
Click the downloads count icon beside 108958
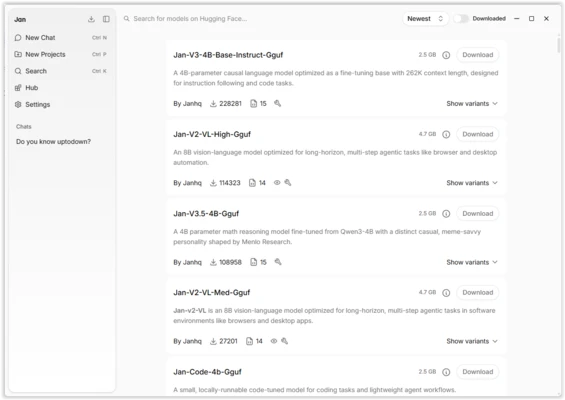click(213, 262)
